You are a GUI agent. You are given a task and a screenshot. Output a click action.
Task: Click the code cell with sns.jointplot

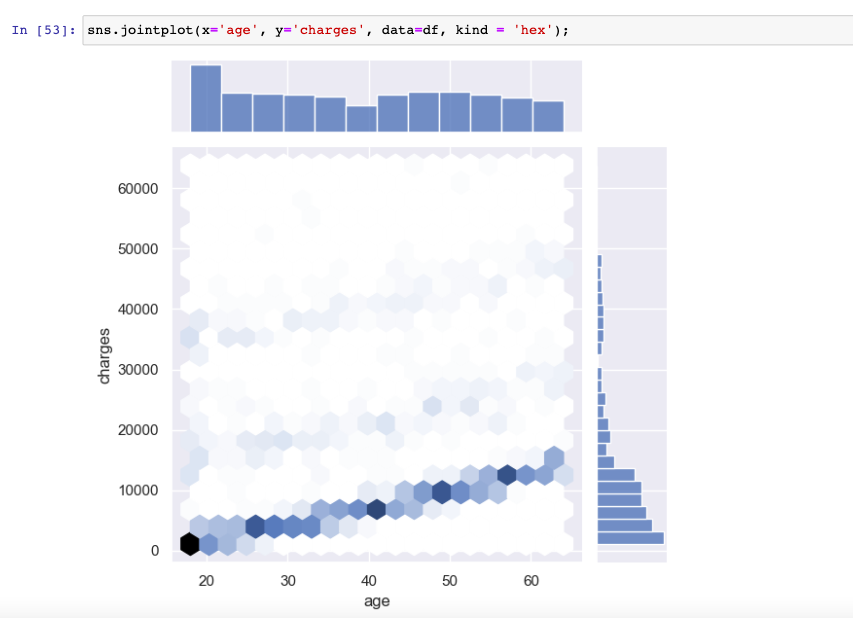click(468, 30)
